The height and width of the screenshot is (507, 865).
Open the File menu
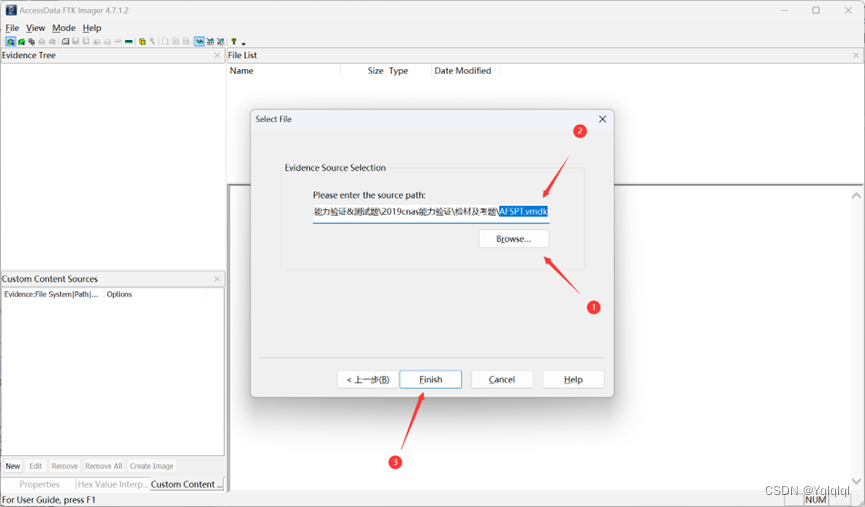click(x=12, y=28)
